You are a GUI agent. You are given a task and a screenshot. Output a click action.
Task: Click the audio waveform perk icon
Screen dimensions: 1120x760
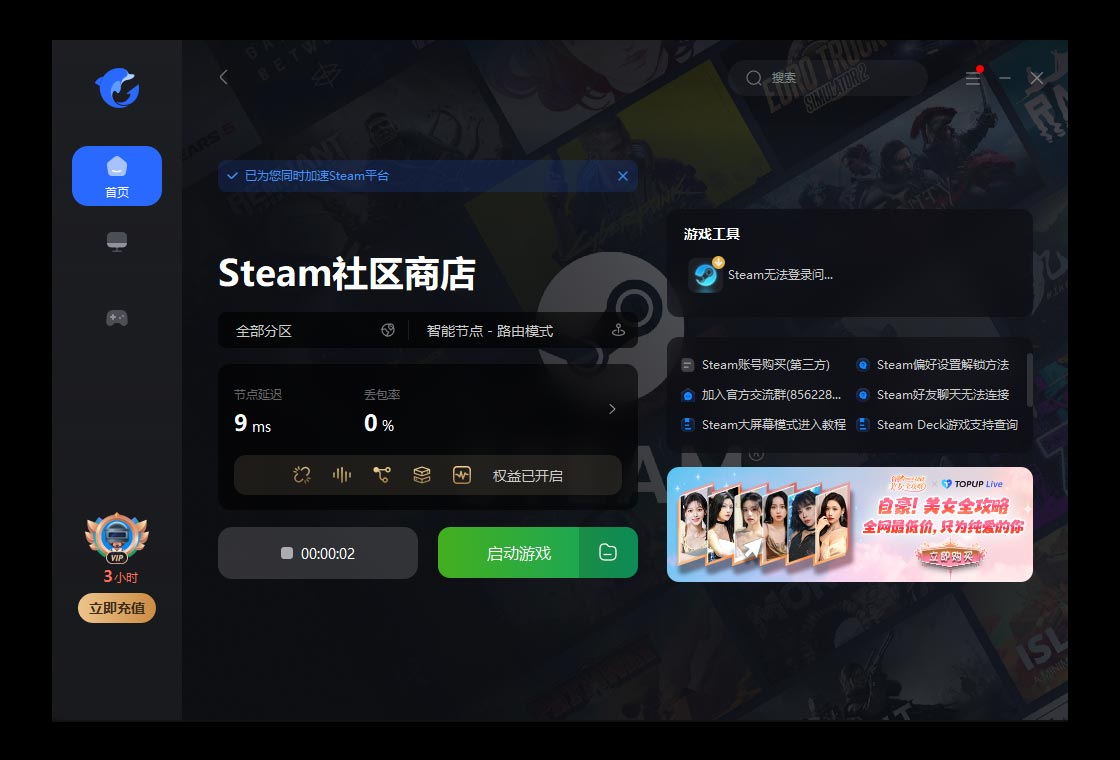[x=342, y=475]
